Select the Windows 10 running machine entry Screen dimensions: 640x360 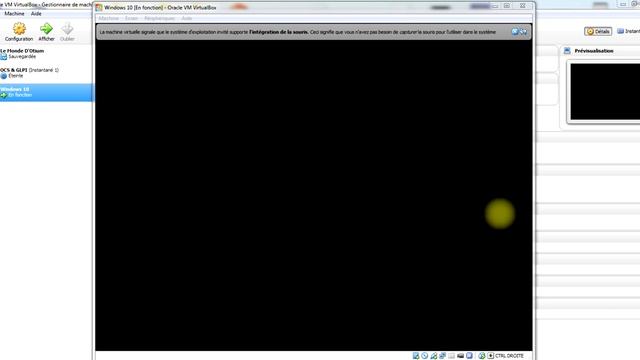47,92
